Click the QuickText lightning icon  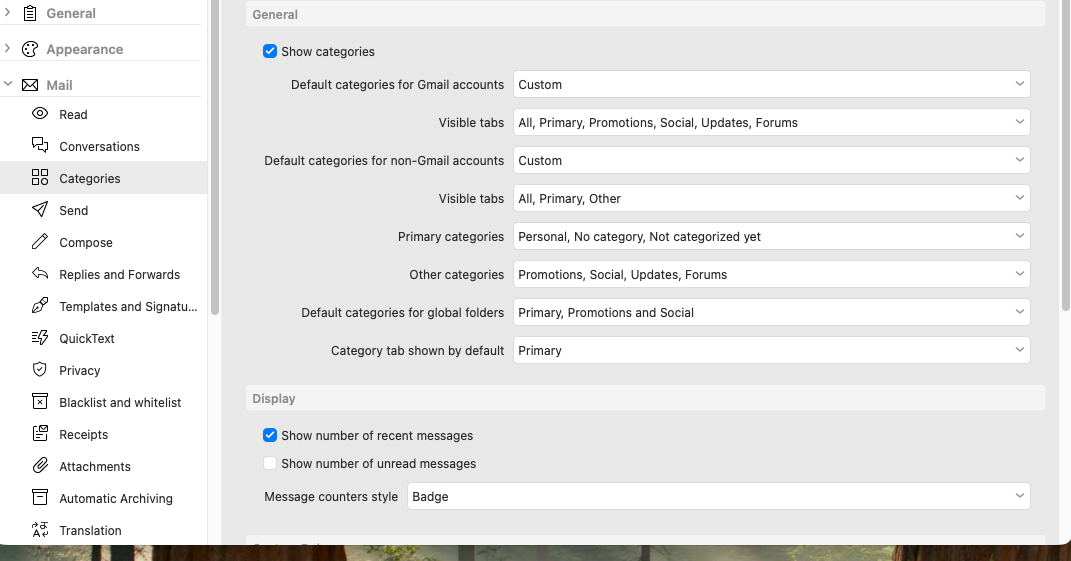coord(40,338)
